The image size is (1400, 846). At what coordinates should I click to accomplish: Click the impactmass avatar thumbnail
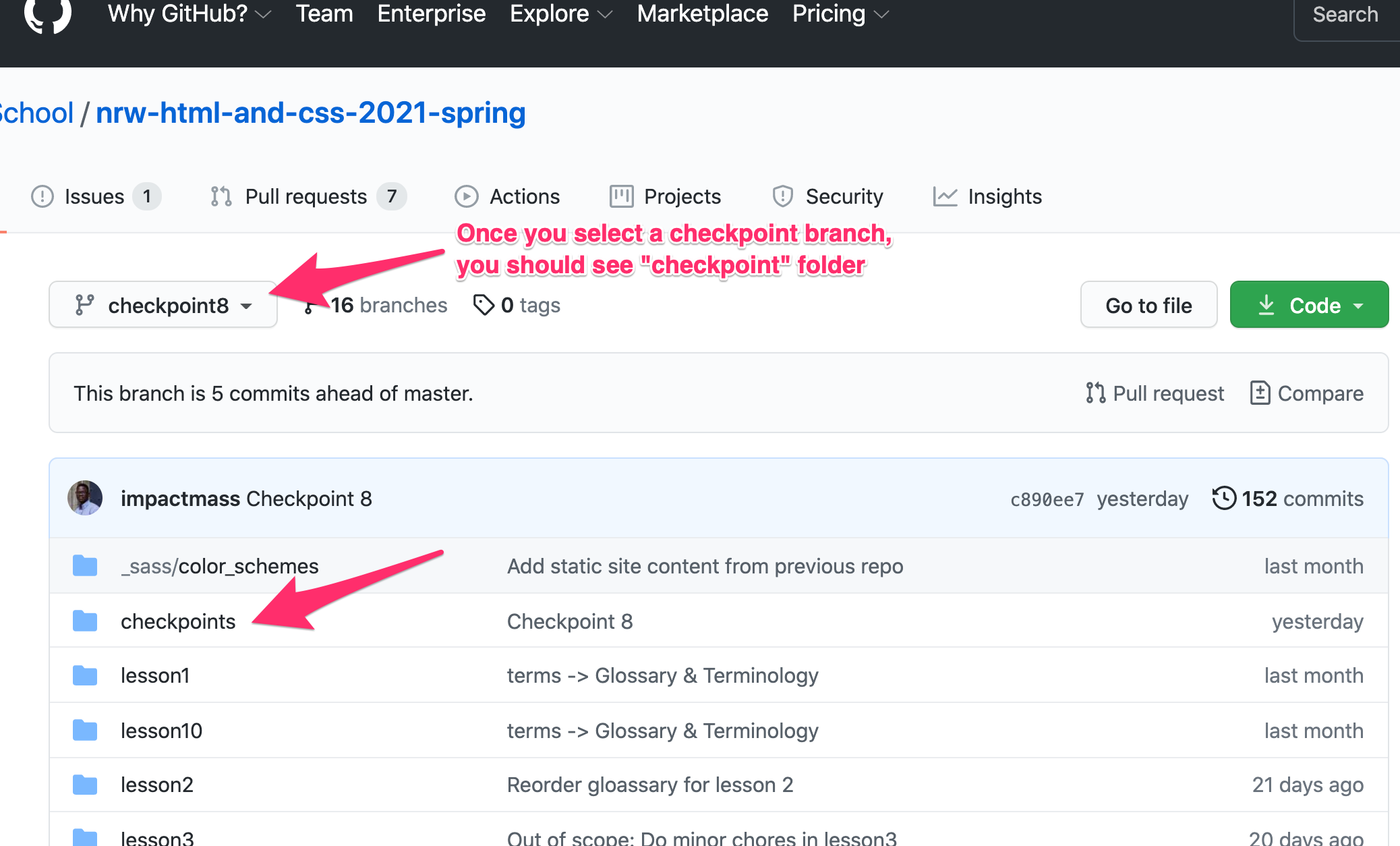click(85, 499)
